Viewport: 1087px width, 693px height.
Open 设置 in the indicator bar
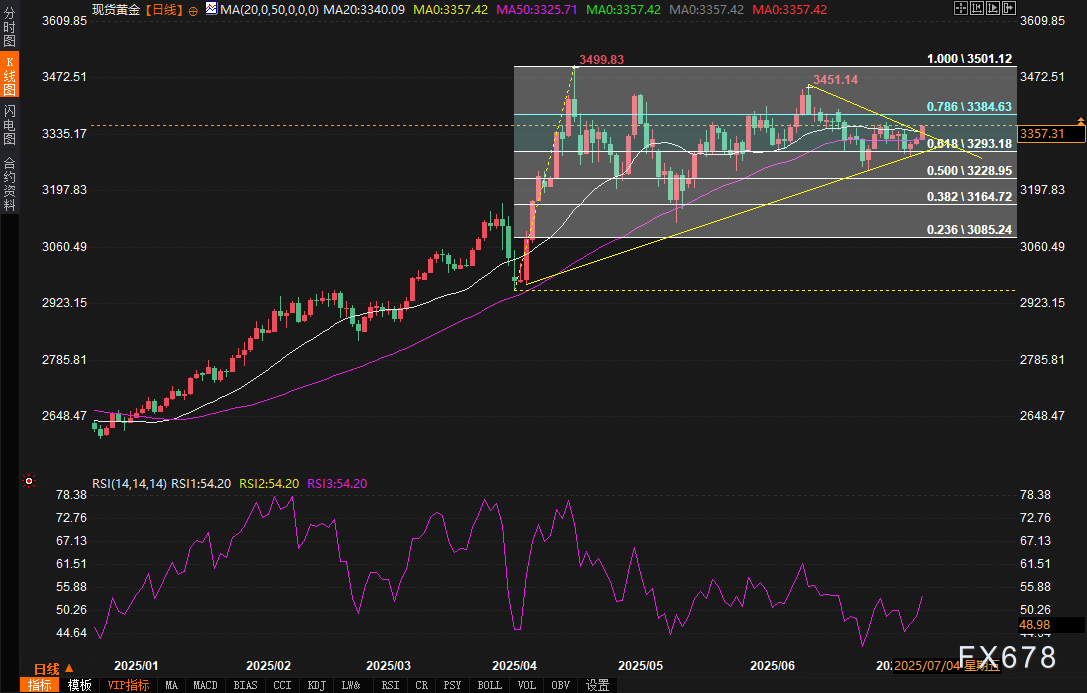pyautogui.click(x=597, y=685)
